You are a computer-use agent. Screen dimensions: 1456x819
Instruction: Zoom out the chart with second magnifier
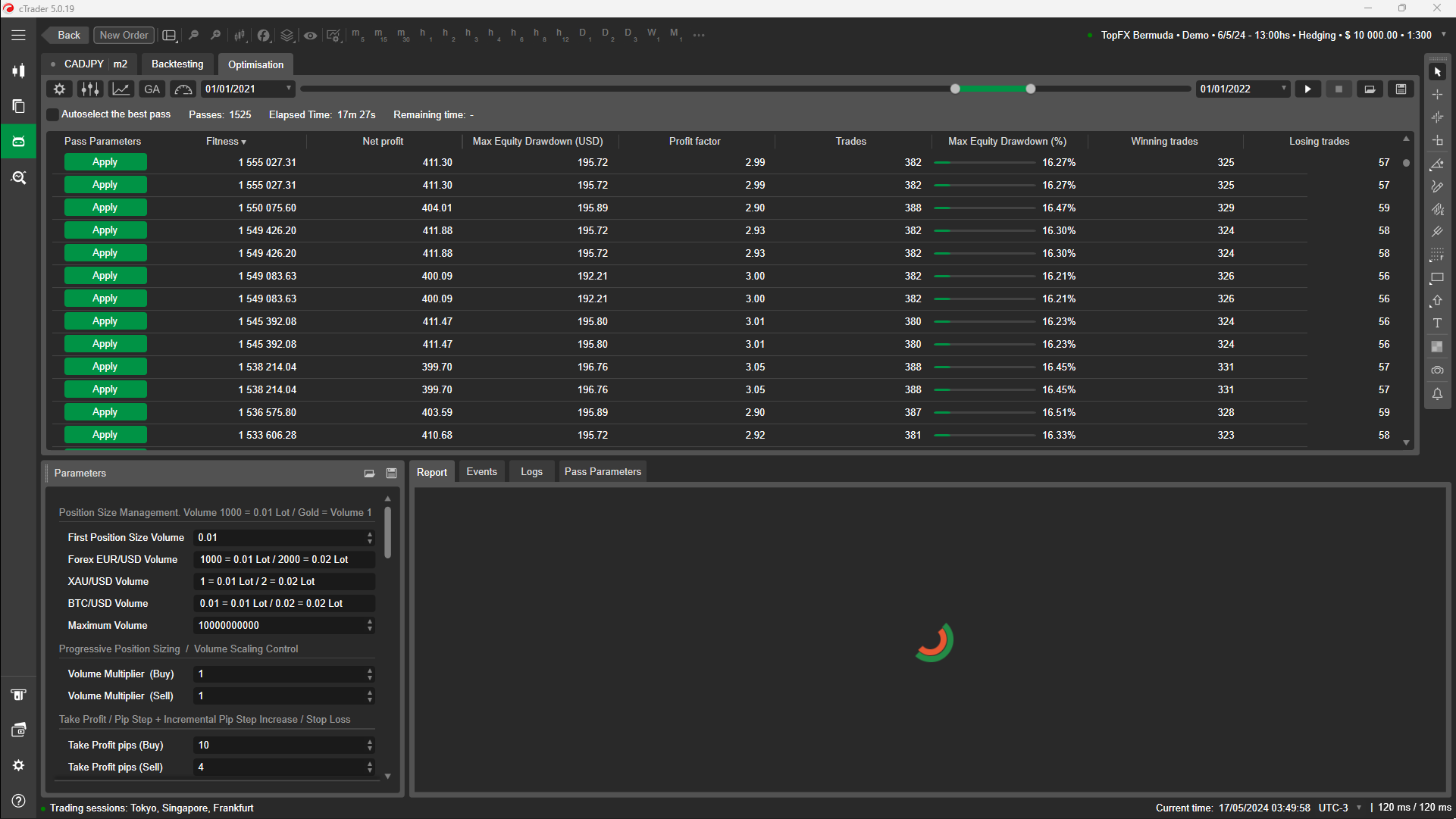coord(216,36)
